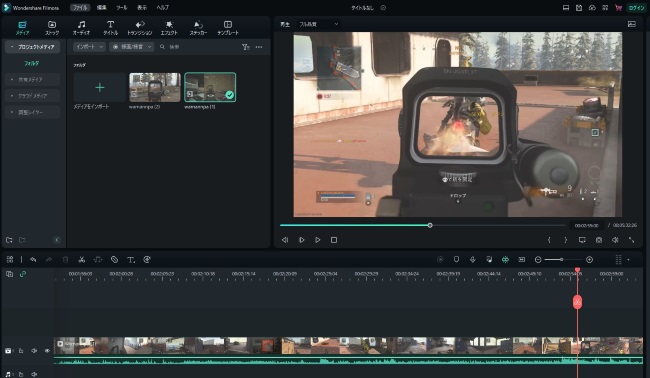650x378 pixels.
Task: Lock the video track
Action: (21, 351)
